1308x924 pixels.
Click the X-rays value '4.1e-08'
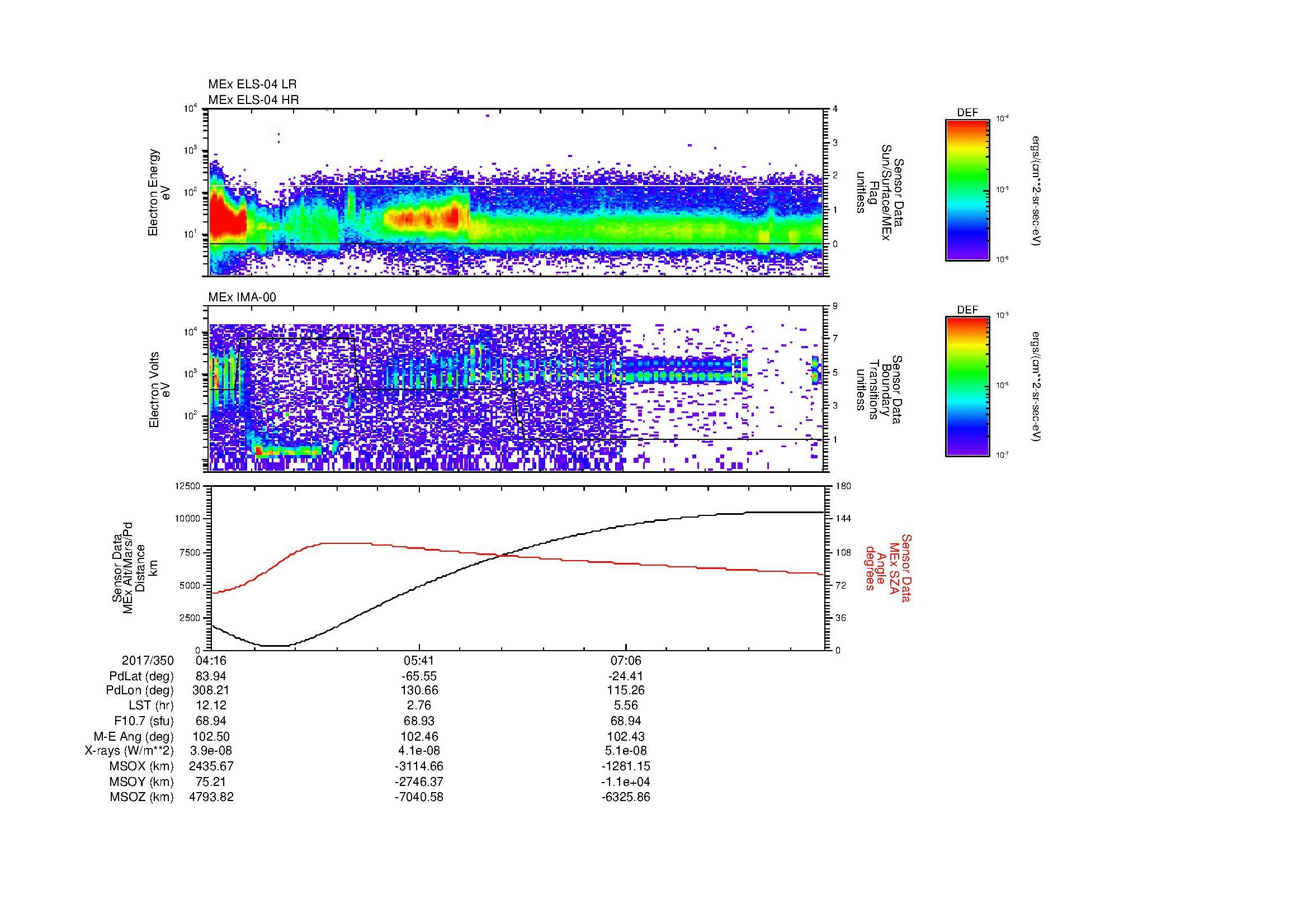click(419, 751)
